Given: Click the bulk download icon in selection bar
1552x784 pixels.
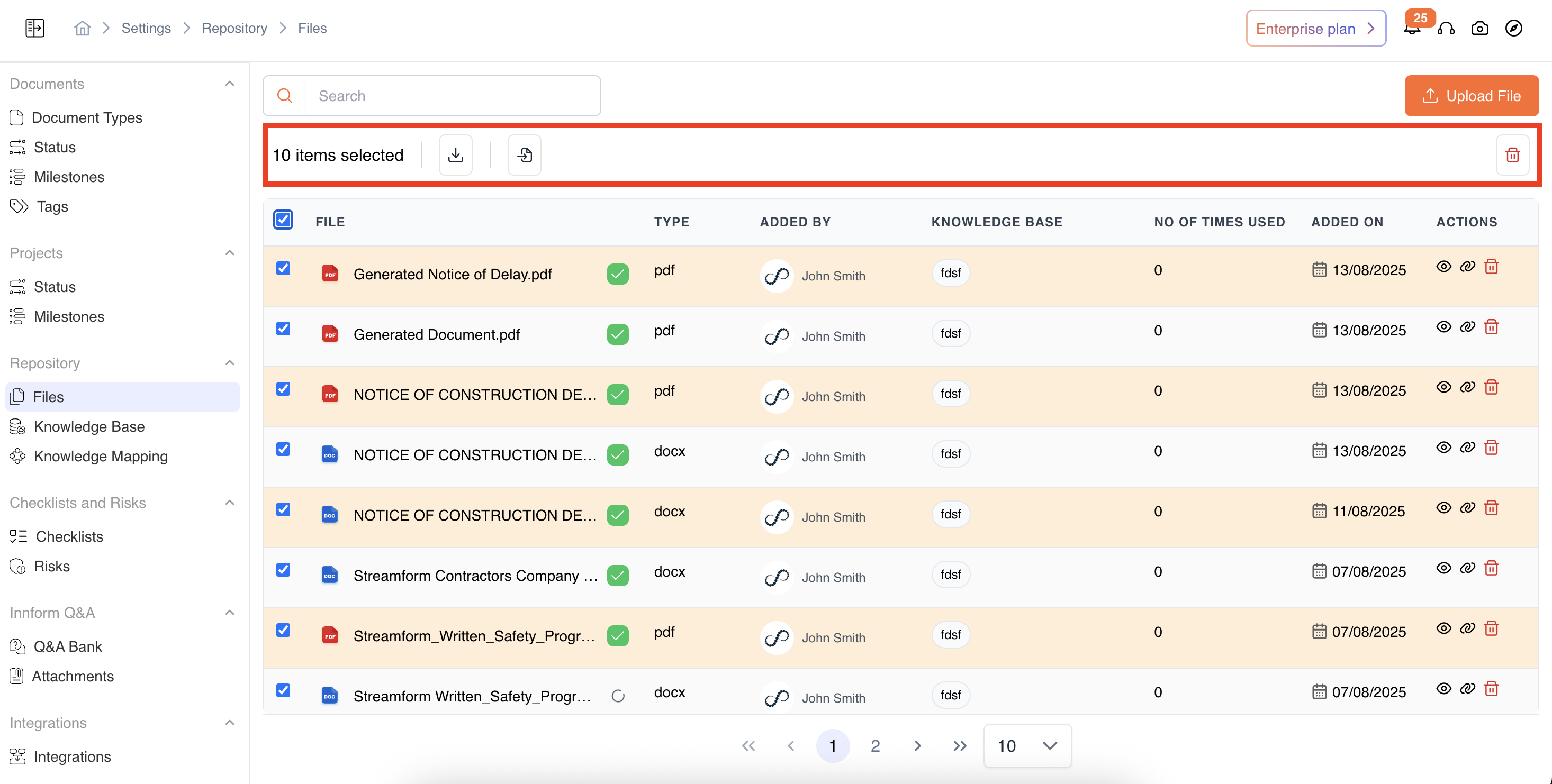Looking at the screenshot, I should coord(455,156).
